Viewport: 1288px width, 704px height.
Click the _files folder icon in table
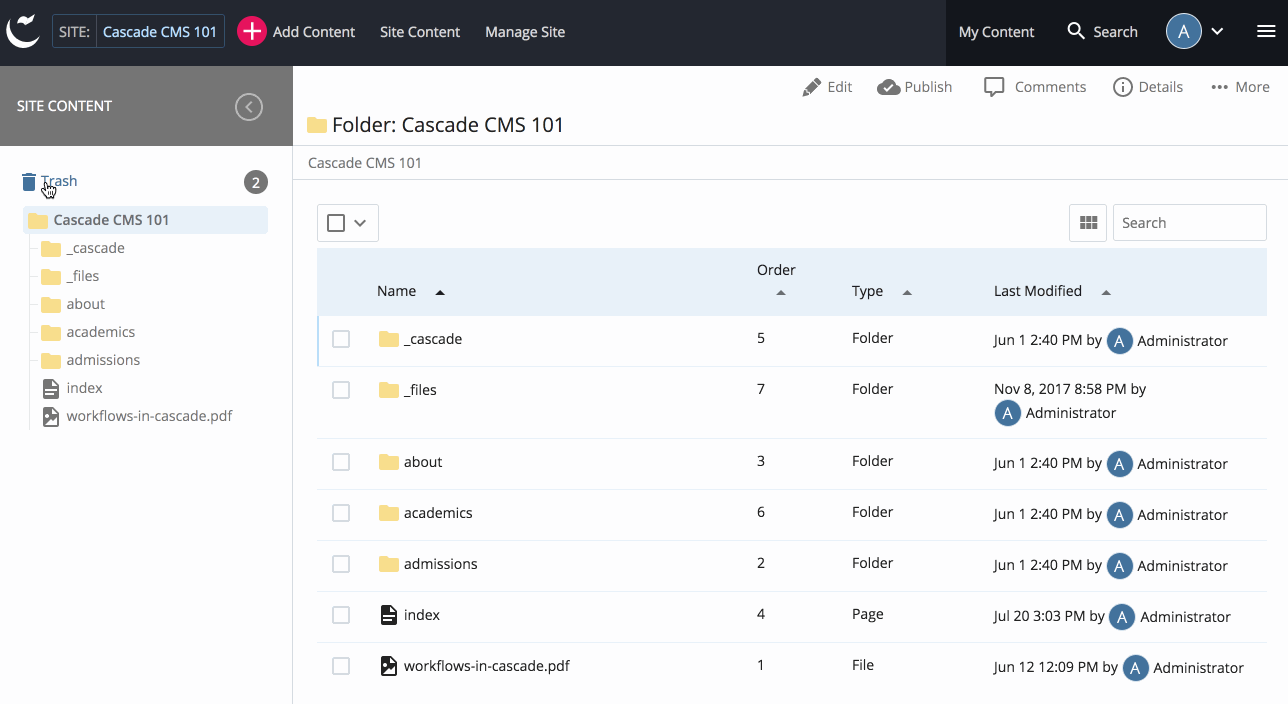389,390
